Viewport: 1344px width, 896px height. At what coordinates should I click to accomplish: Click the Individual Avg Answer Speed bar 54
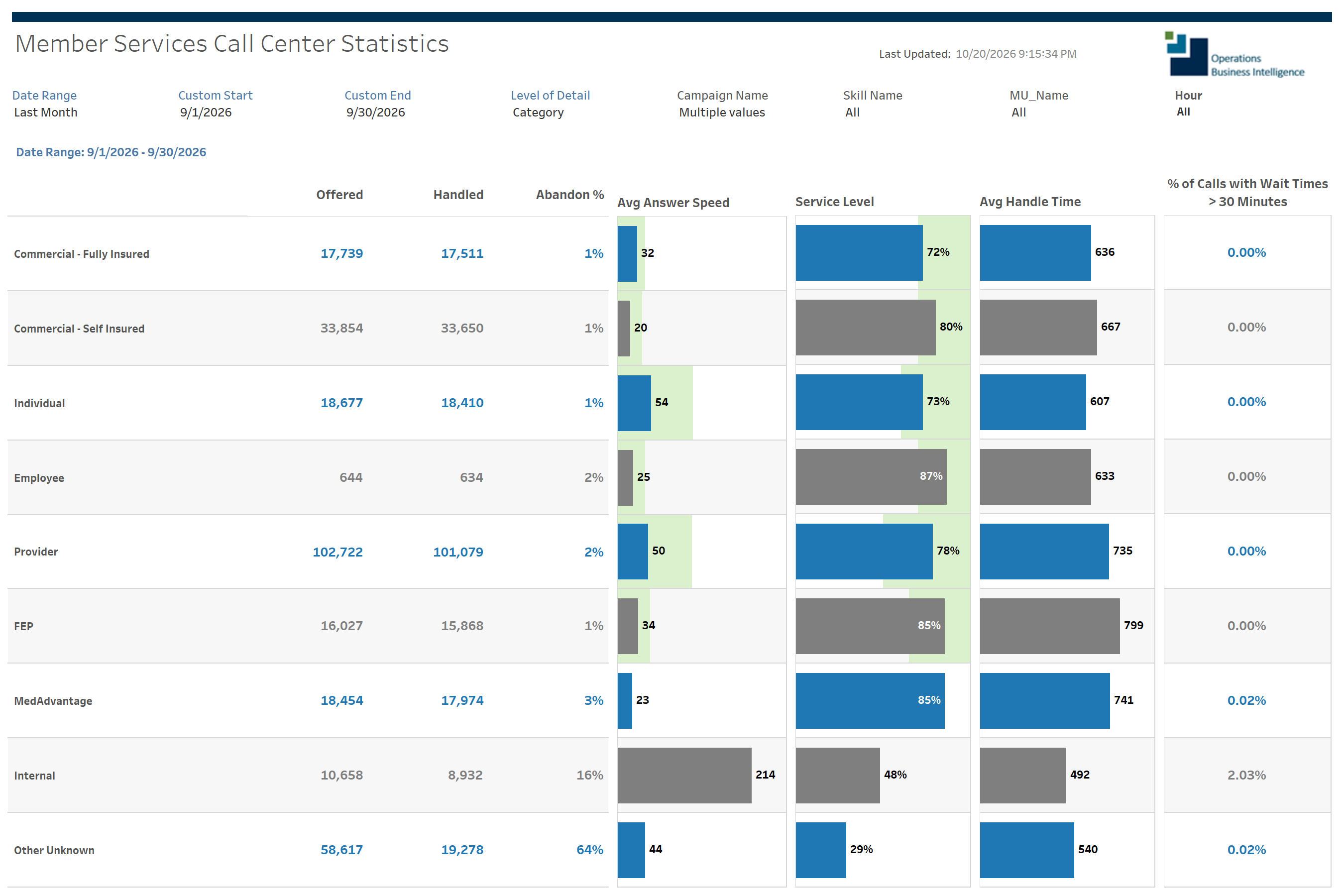pos(634,402)
